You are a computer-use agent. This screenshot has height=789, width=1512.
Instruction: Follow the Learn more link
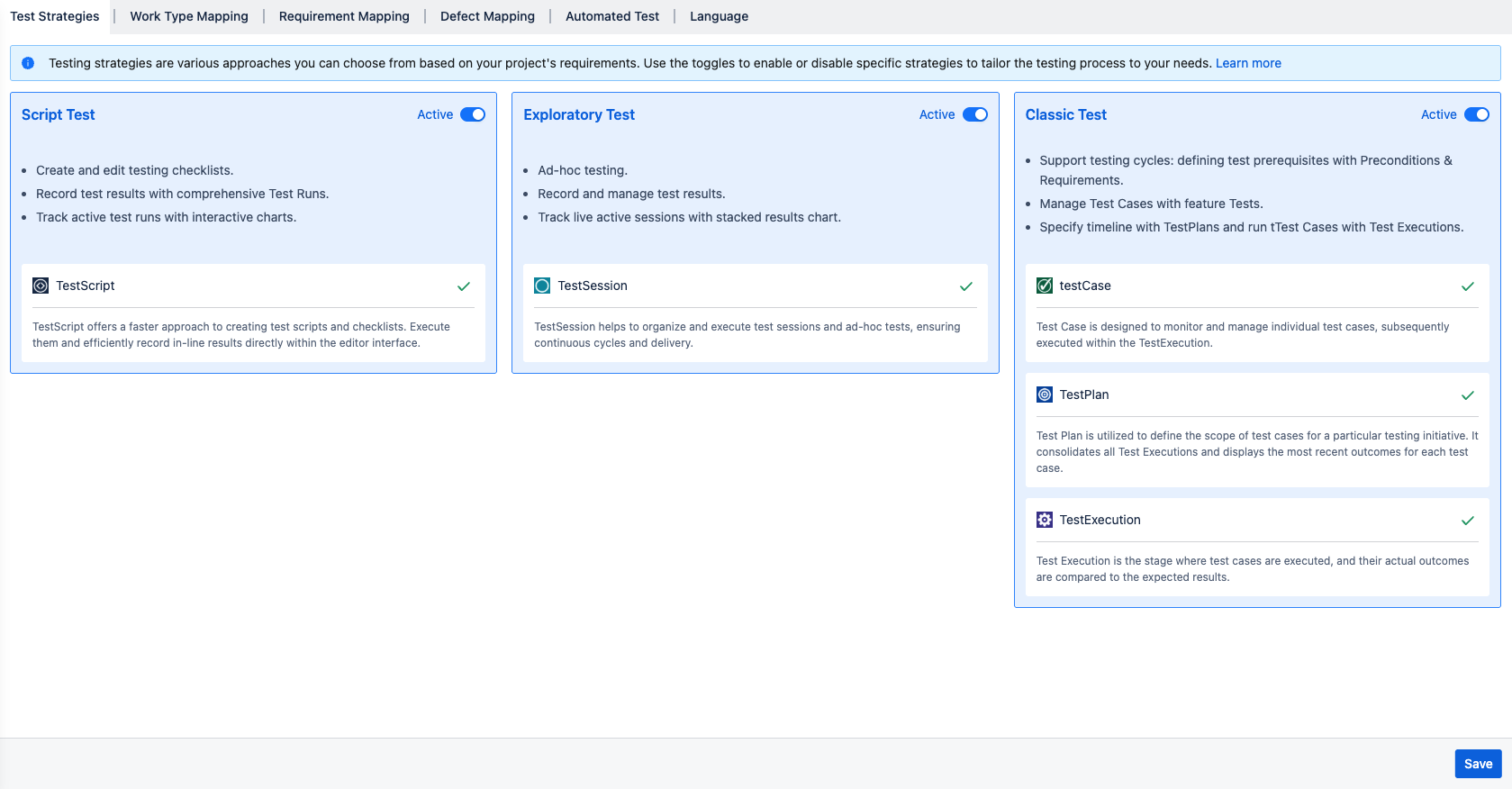1248,63
